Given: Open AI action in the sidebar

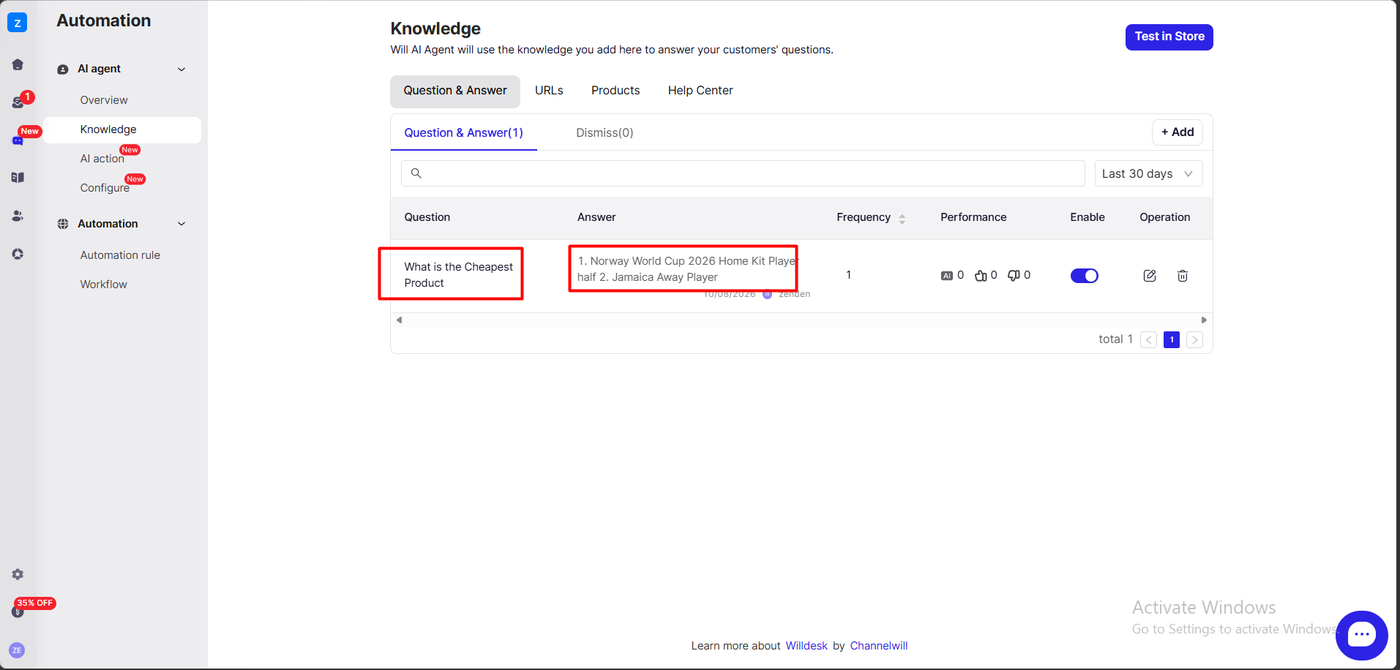Looking at the screenshot, I should [x=102, y=159].
